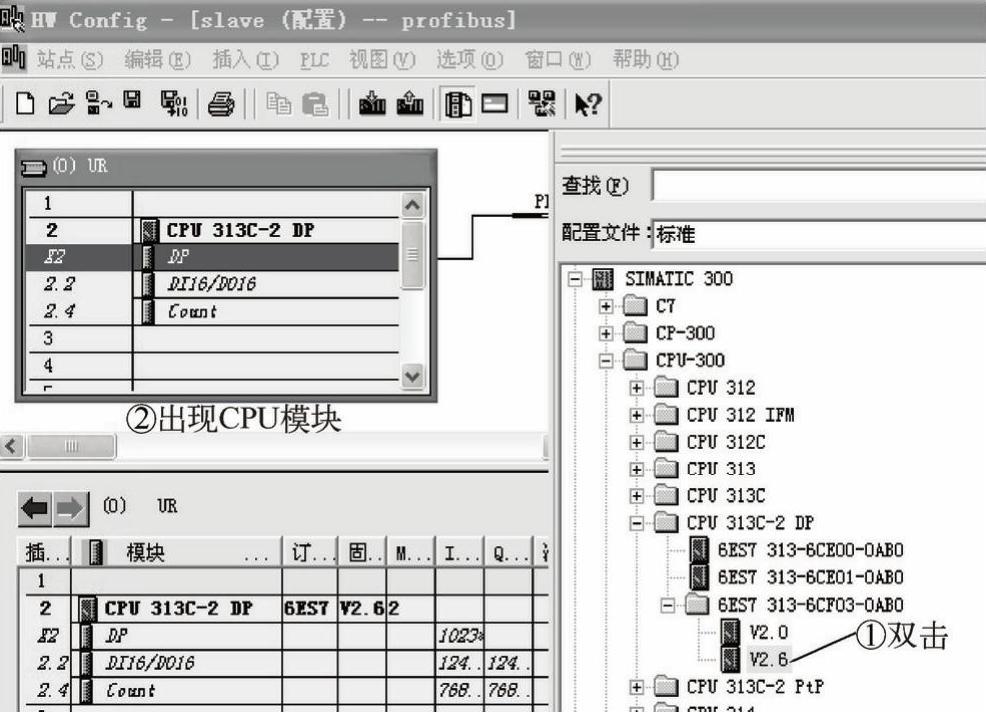Select empty slot 3 in rack
This screenshot has height=712, width=986.
pyautogui.click(x=212, y=338)
